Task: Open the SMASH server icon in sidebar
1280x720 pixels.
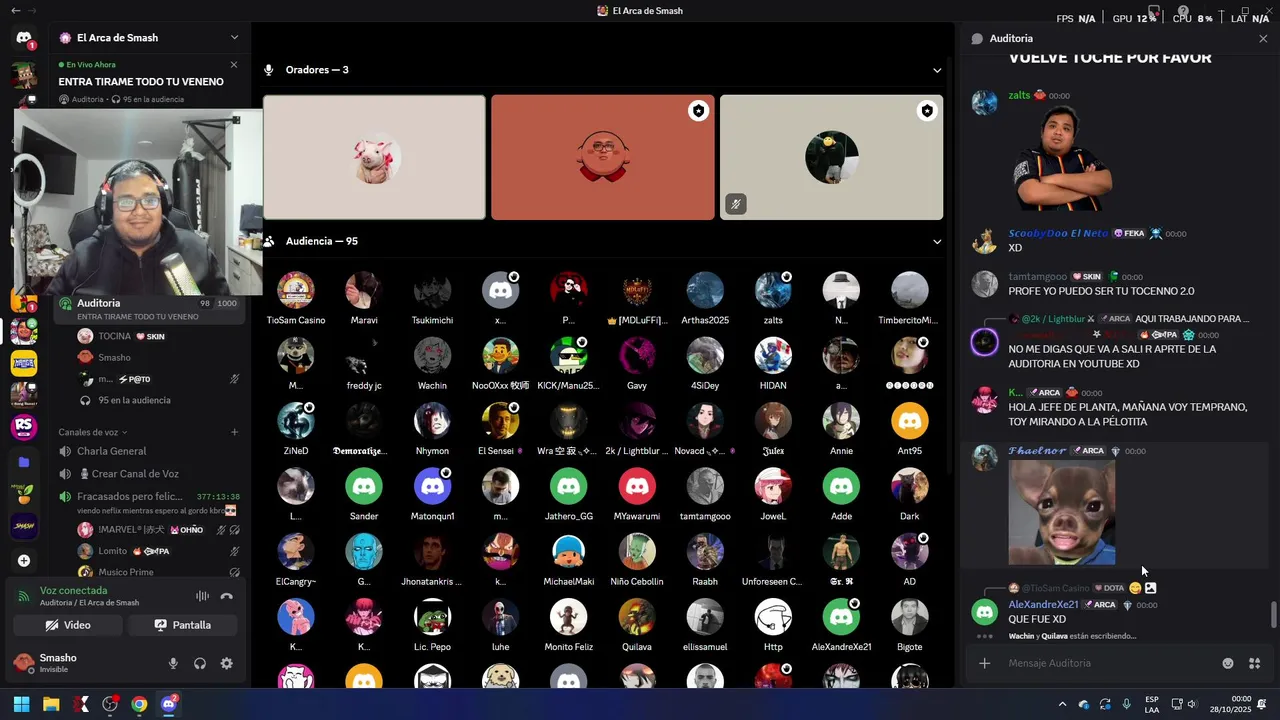Action: coord(23,526)
